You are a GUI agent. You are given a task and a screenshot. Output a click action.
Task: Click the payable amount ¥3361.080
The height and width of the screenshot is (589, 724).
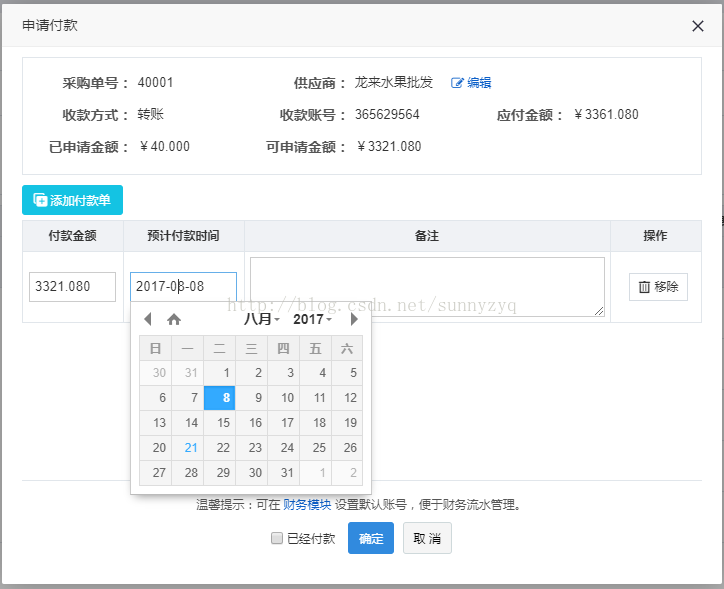point(606,114)
